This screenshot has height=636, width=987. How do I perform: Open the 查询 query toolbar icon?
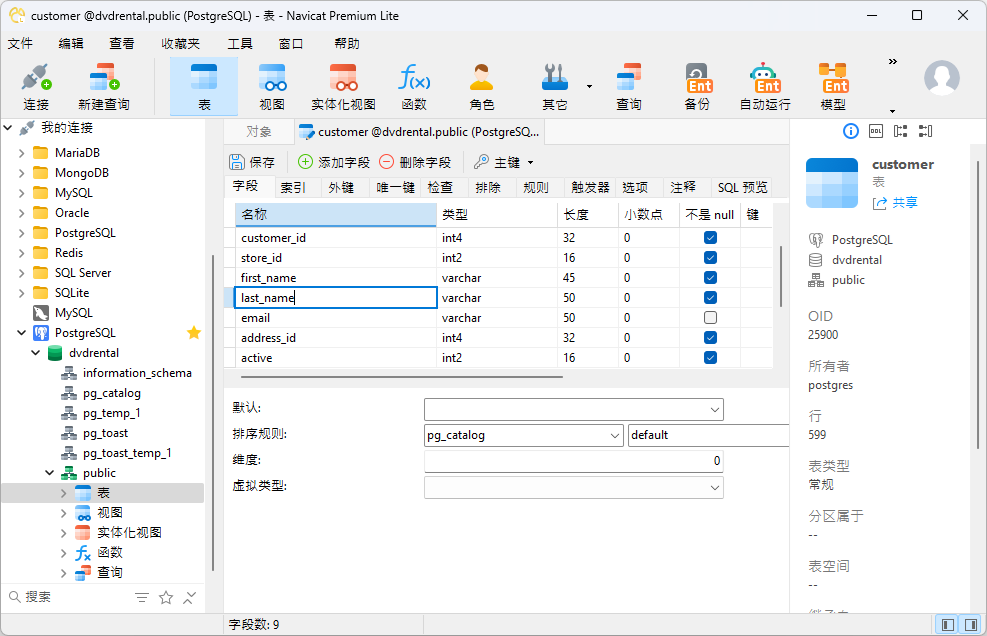628,87
